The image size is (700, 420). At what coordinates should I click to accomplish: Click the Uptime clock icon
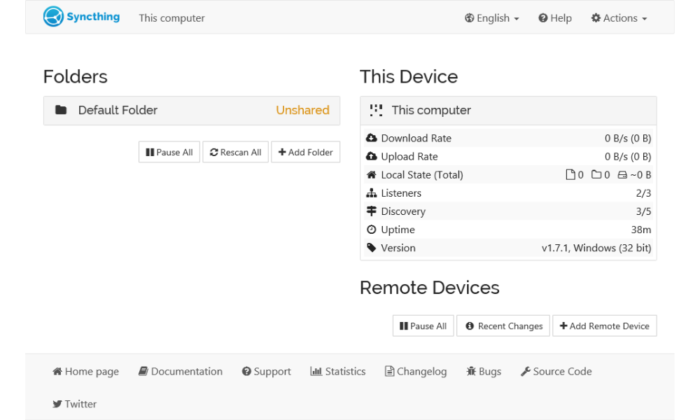click(371, 229)
